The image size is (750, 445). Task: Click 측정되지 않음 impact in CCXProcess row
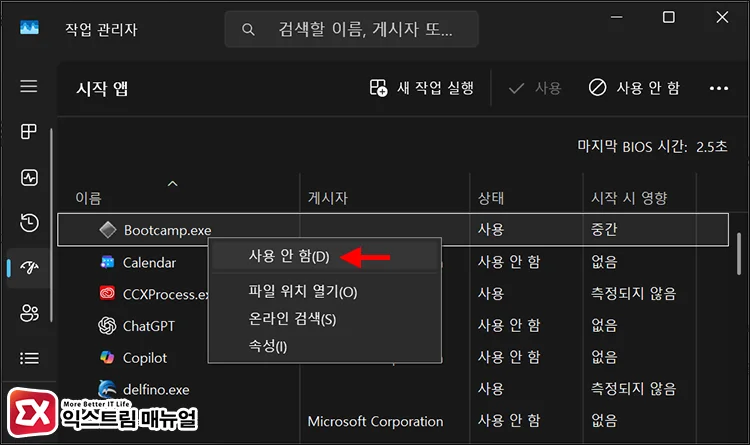(x=633, y=293)
